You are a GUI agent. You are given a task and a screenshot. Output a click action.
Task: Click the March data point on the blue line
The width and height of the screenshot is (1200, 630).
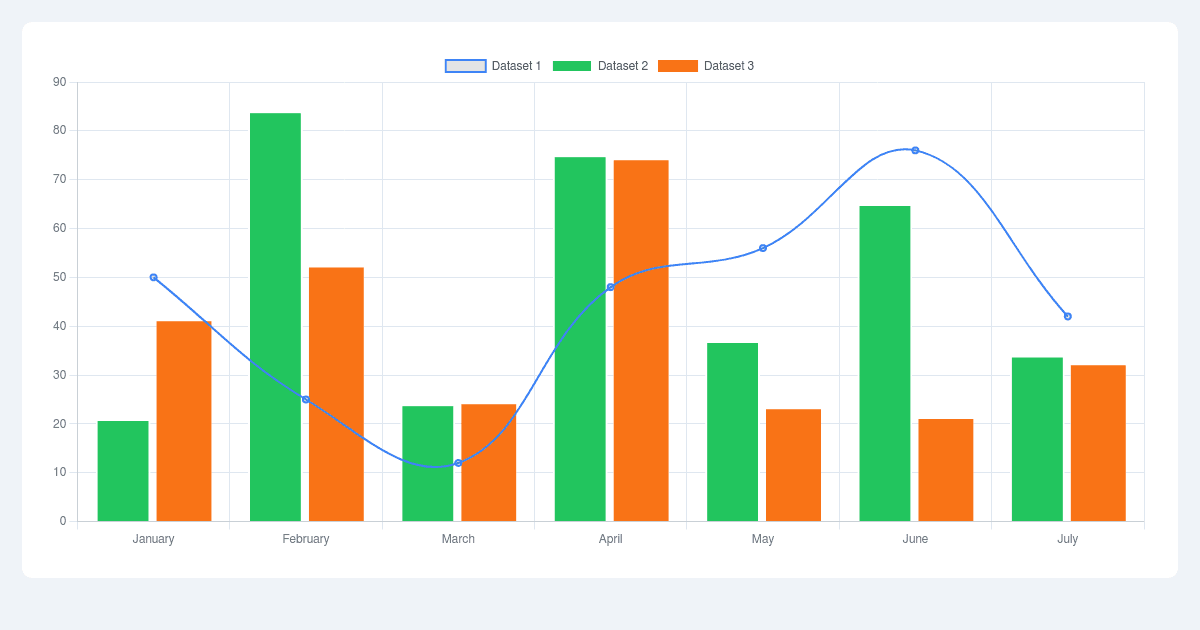point(458,463)
